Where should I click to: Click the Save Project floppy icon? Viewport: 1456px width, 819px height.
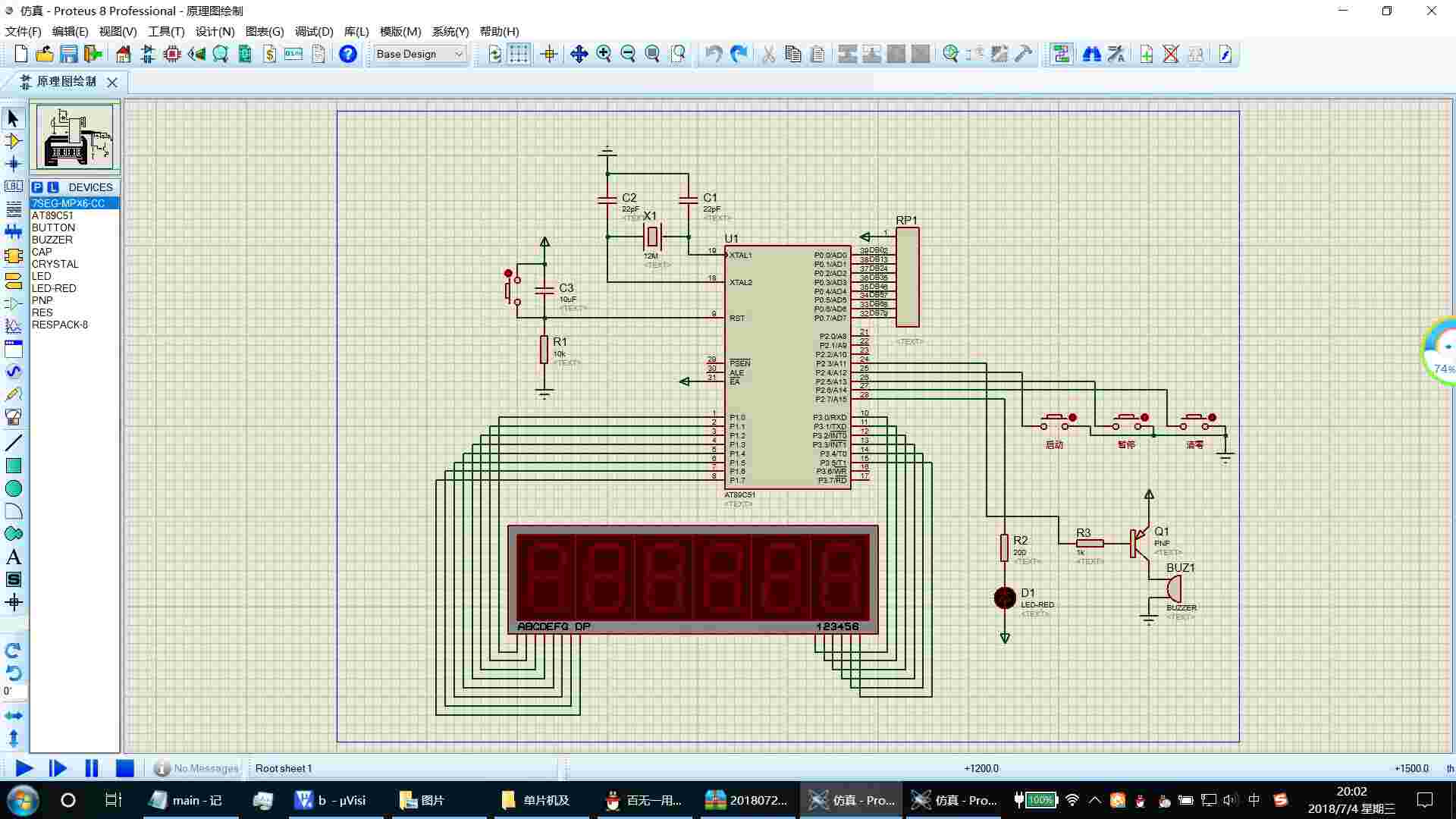click(69, 54)
